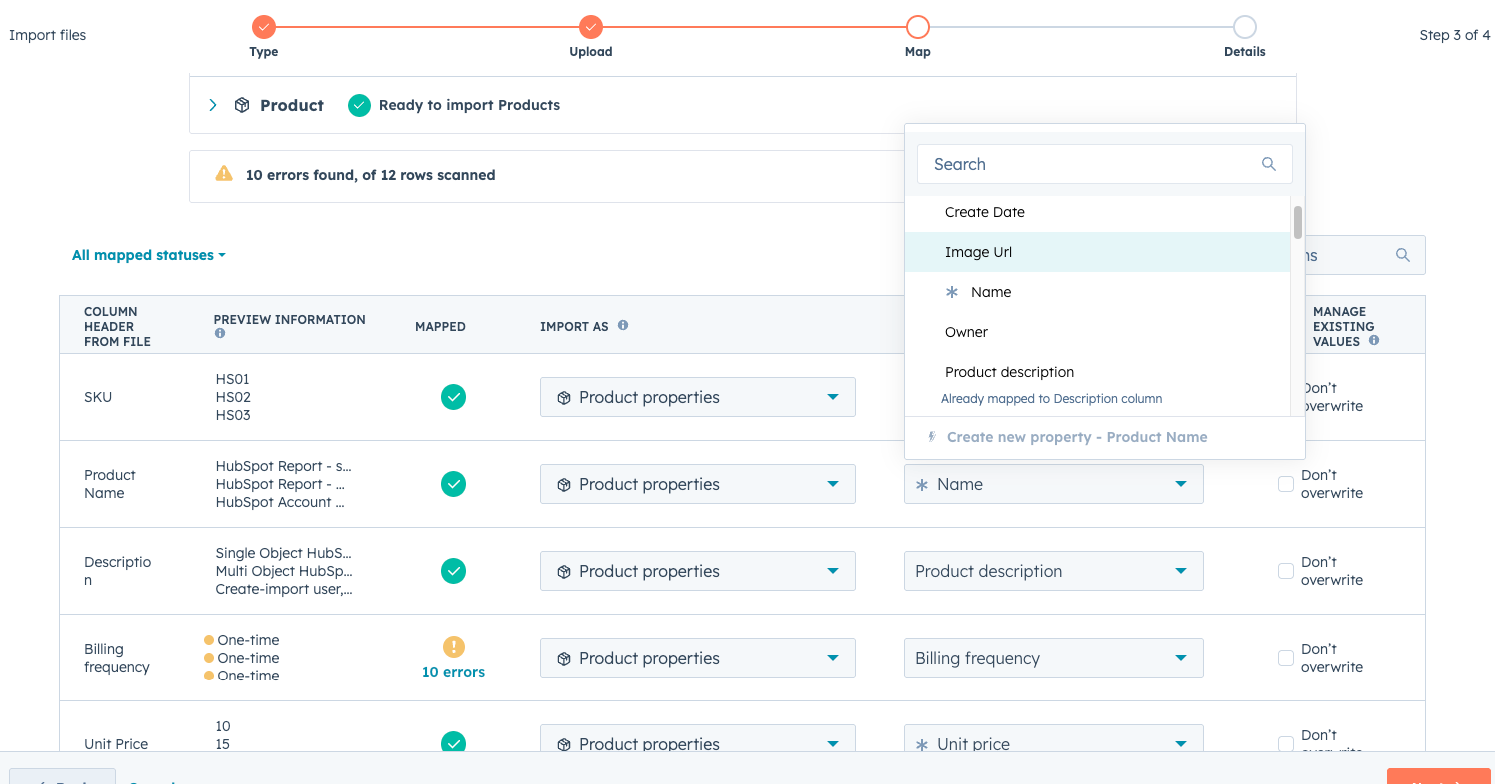Select Image Url from property list
Viewport: 1495px width, 784px height.
pos(978,252)
